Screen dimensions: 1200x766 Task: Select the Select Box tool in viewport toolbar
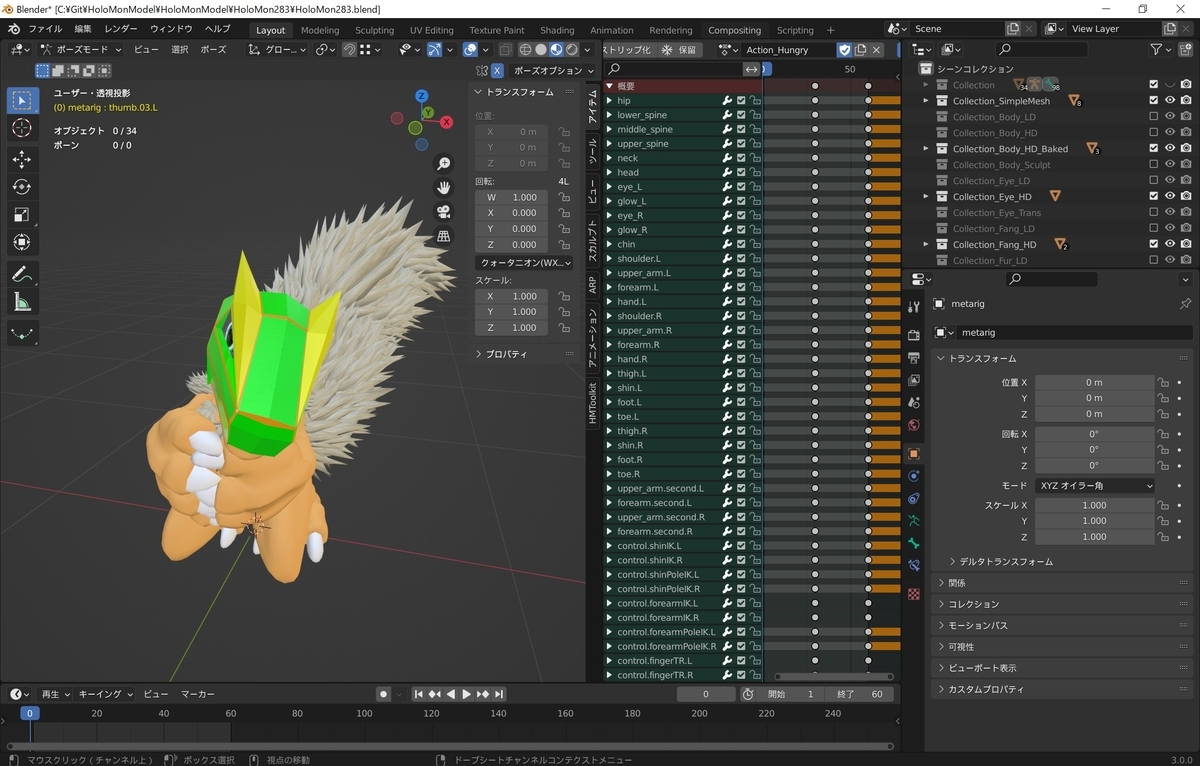click(23, 101)
